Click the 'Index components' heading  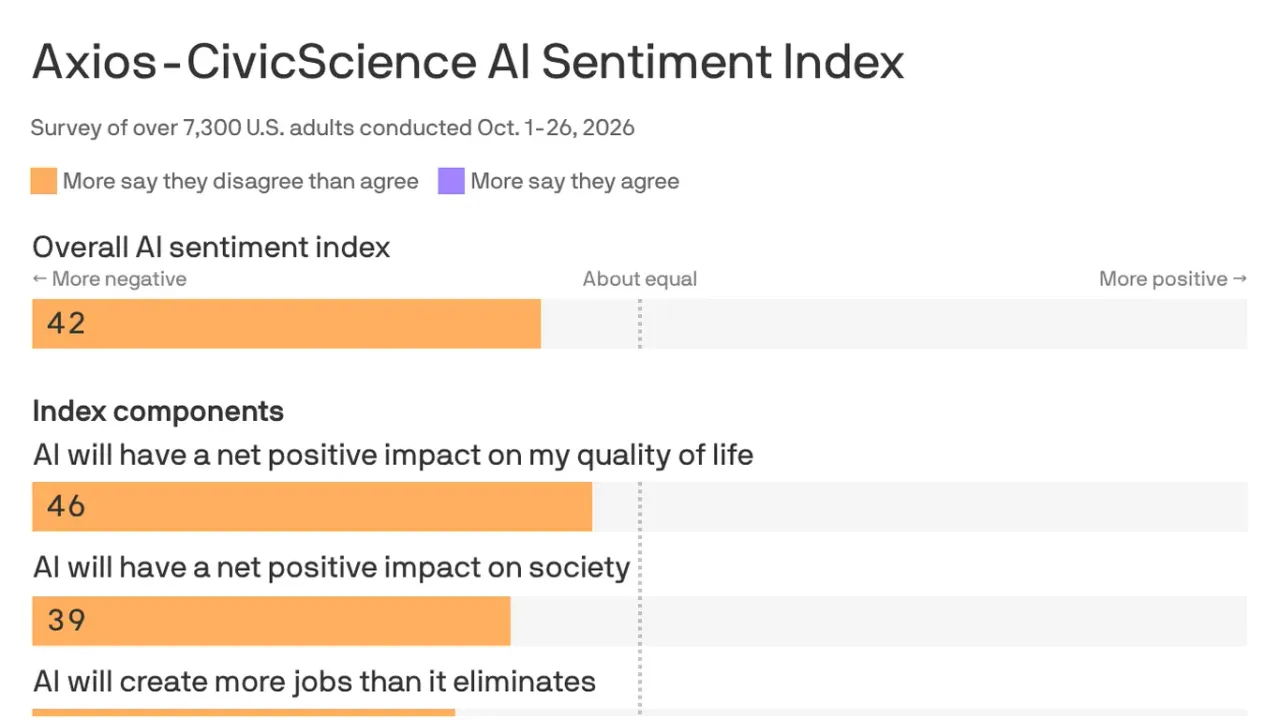158,411
